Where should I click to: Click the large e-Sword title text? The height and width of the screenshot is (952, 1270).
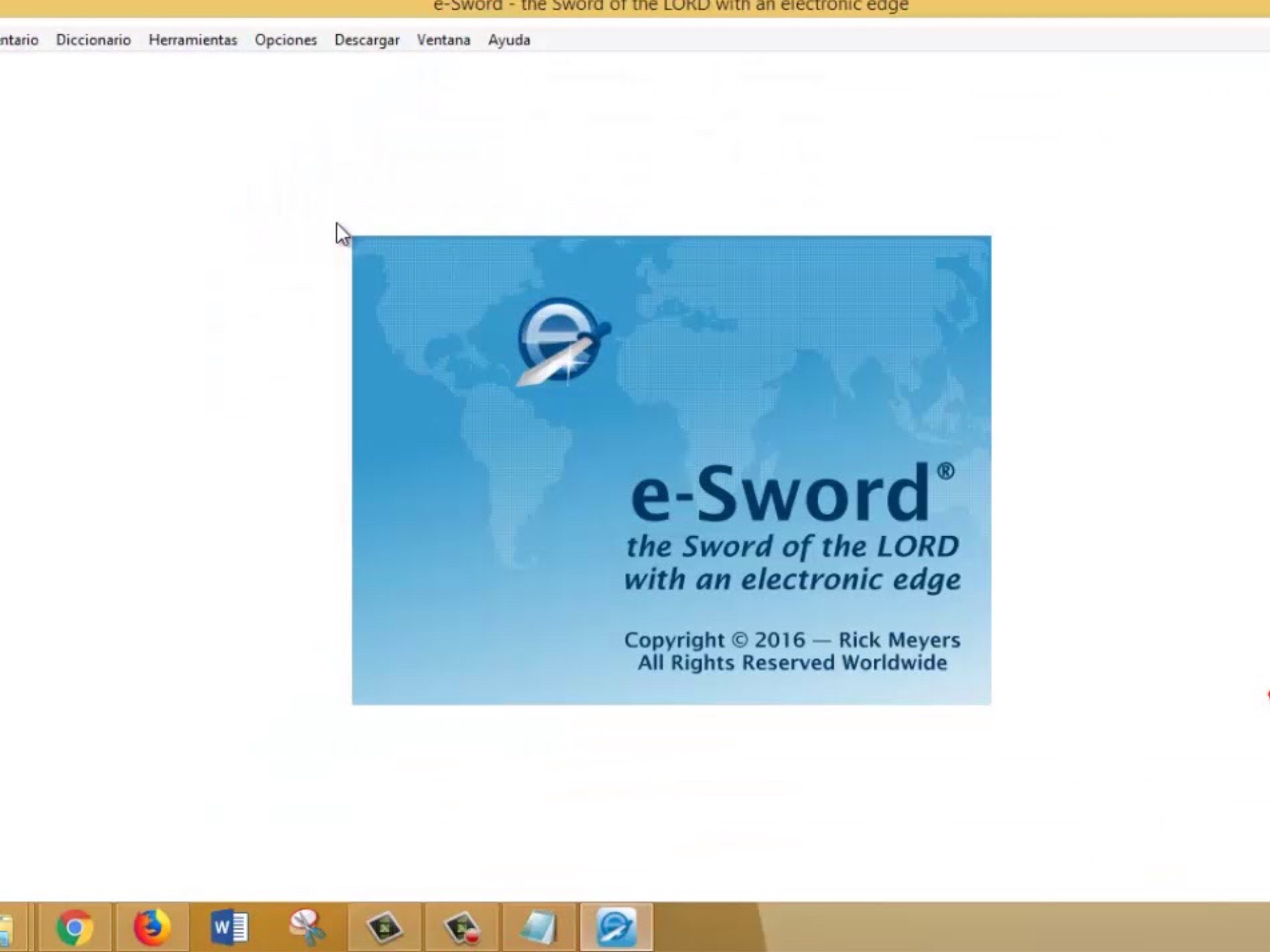[781, 493]
